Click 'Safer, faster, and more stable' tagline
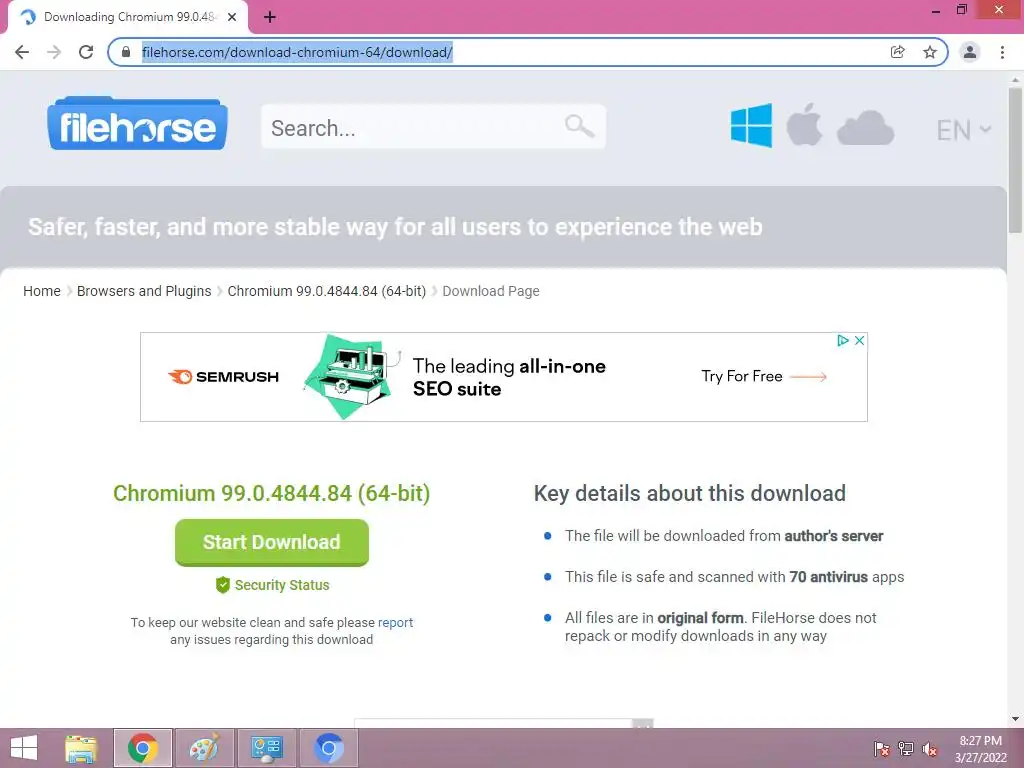 (x=395, y=227)
